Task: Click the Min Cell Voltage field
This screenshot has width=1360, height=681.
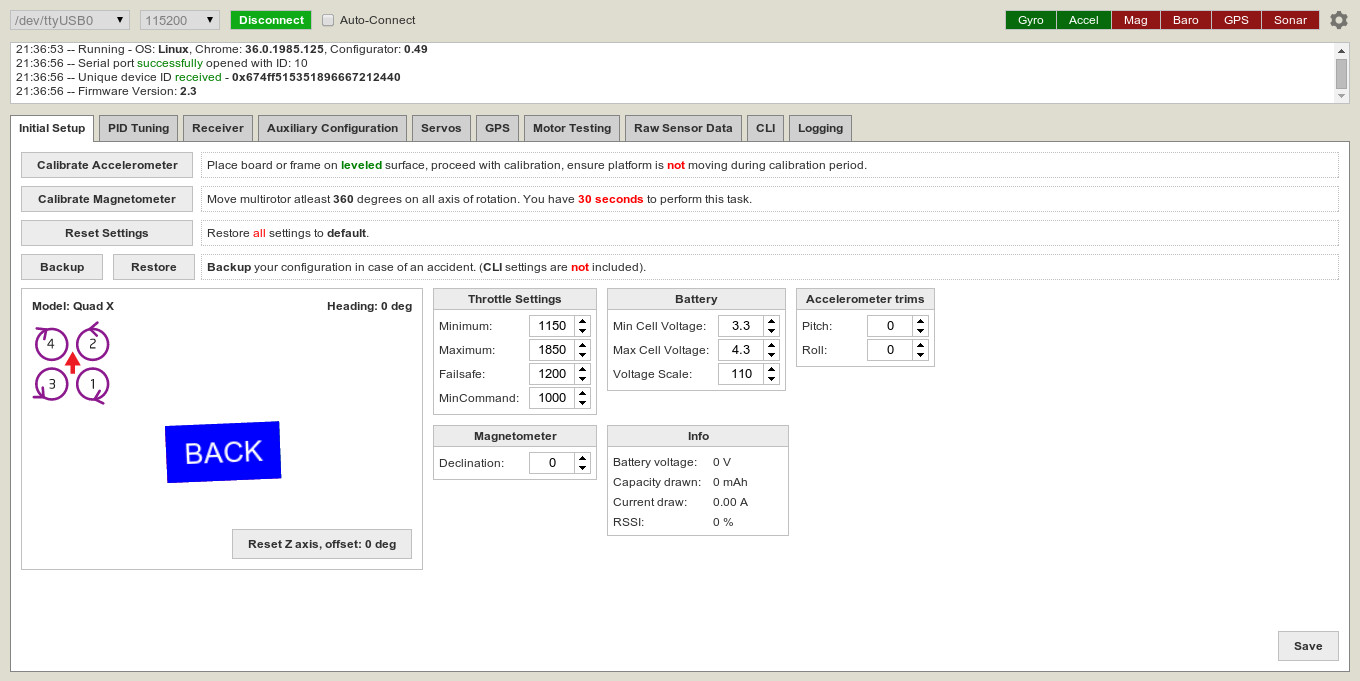Action: pos(741,326)
